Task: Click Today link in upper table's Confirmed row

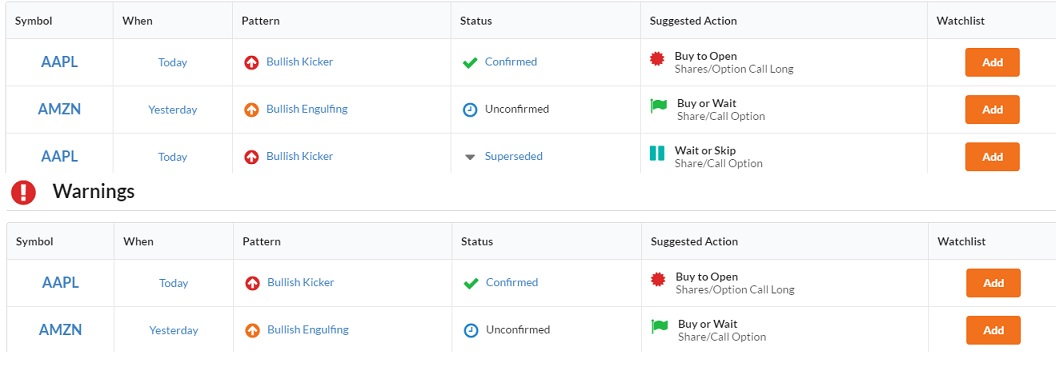Action: coord(172,62)
